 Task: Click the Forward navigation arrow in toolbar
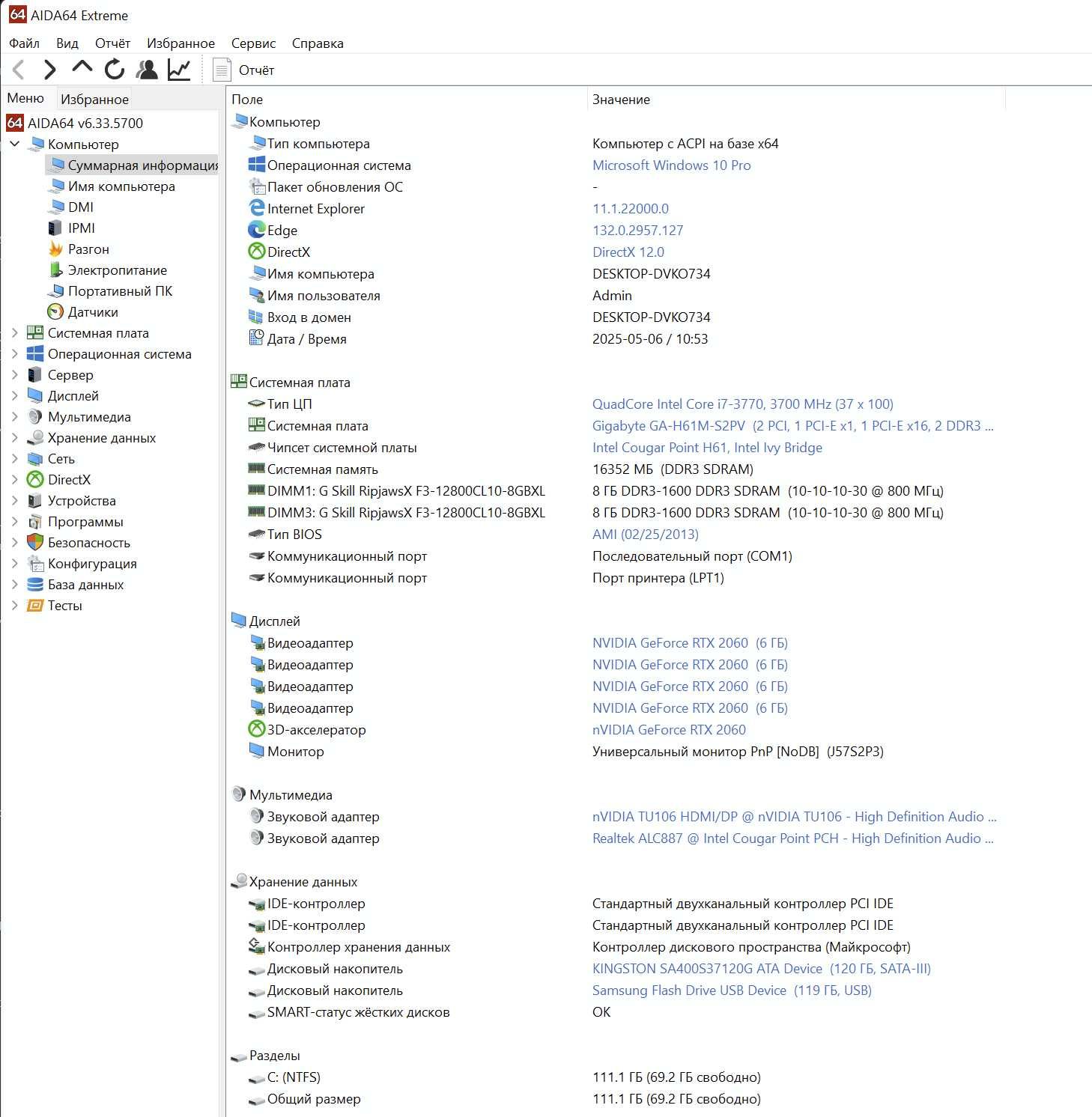coord(50,70)
